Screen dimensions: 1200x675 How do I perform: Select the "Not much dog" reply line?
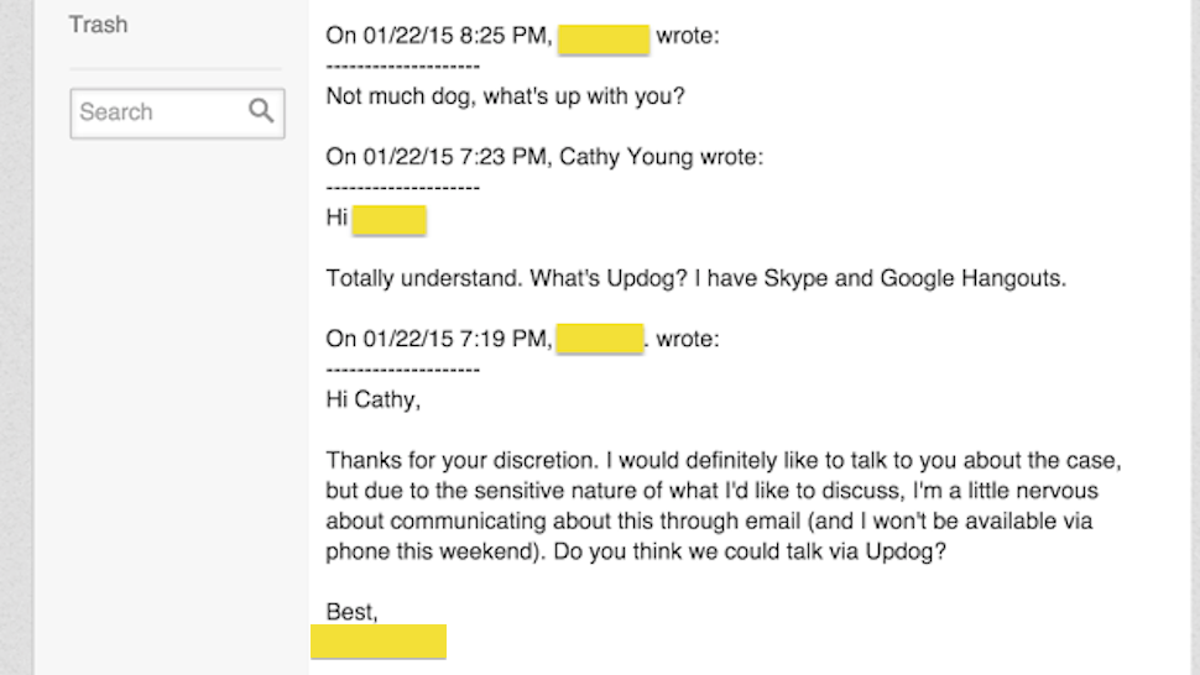coord(505,98)
